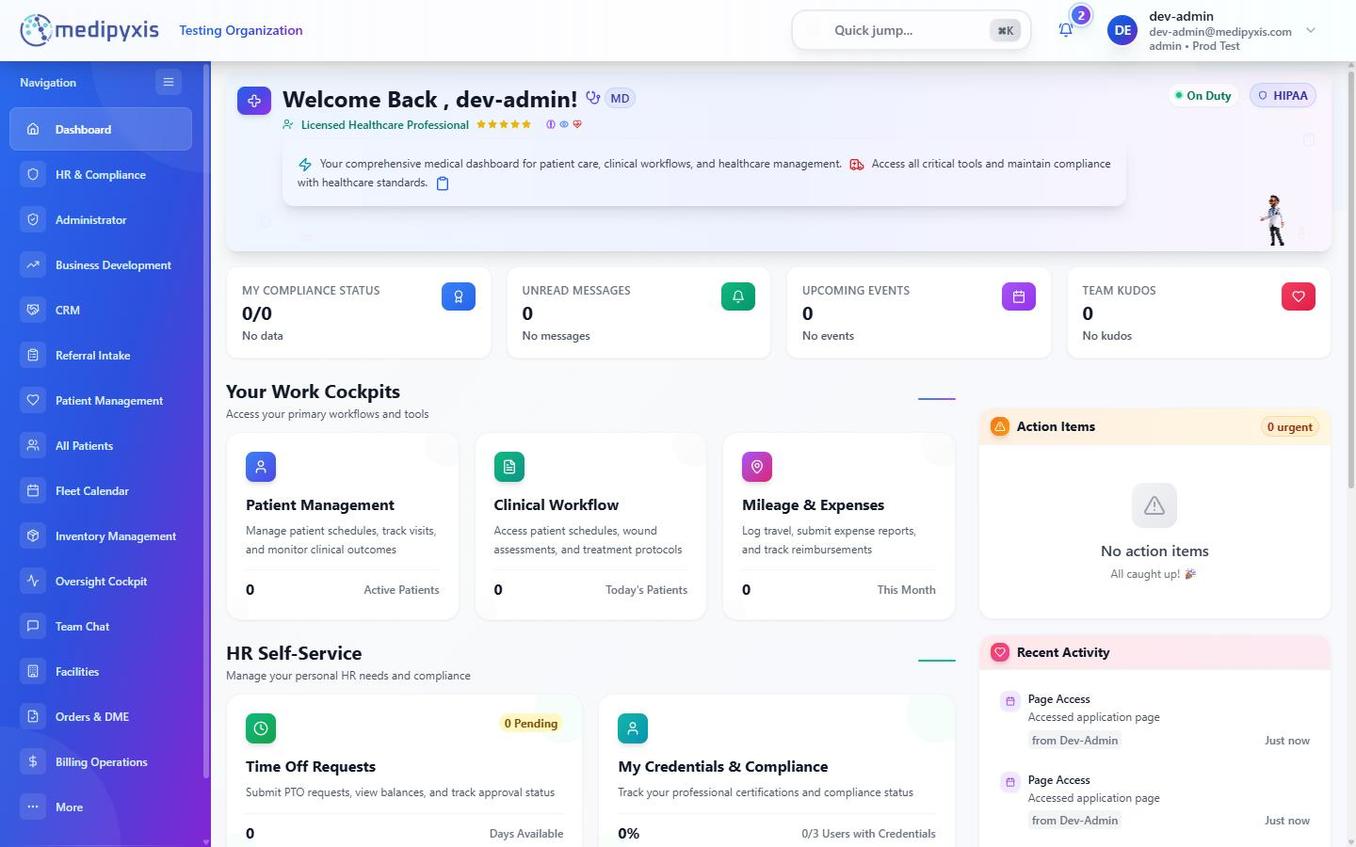The width and height of the screenshot is (1356, 847).
Task: Open Administrator section
Action: tap(101, 219)
